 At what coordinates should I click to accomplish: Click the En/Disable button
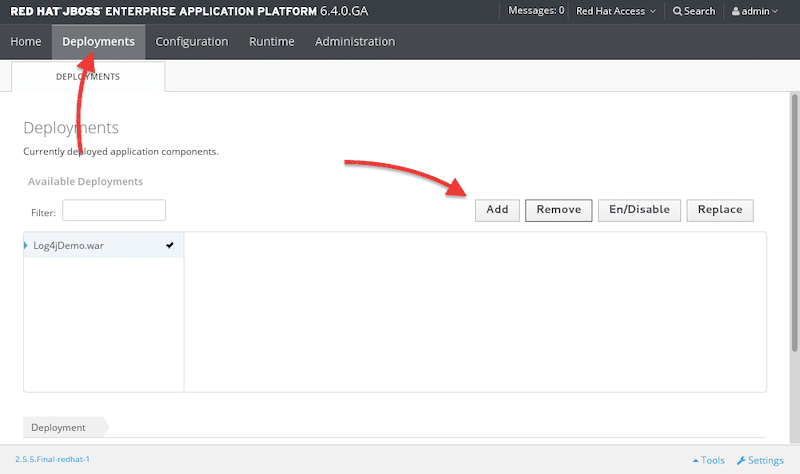(639, 210)
